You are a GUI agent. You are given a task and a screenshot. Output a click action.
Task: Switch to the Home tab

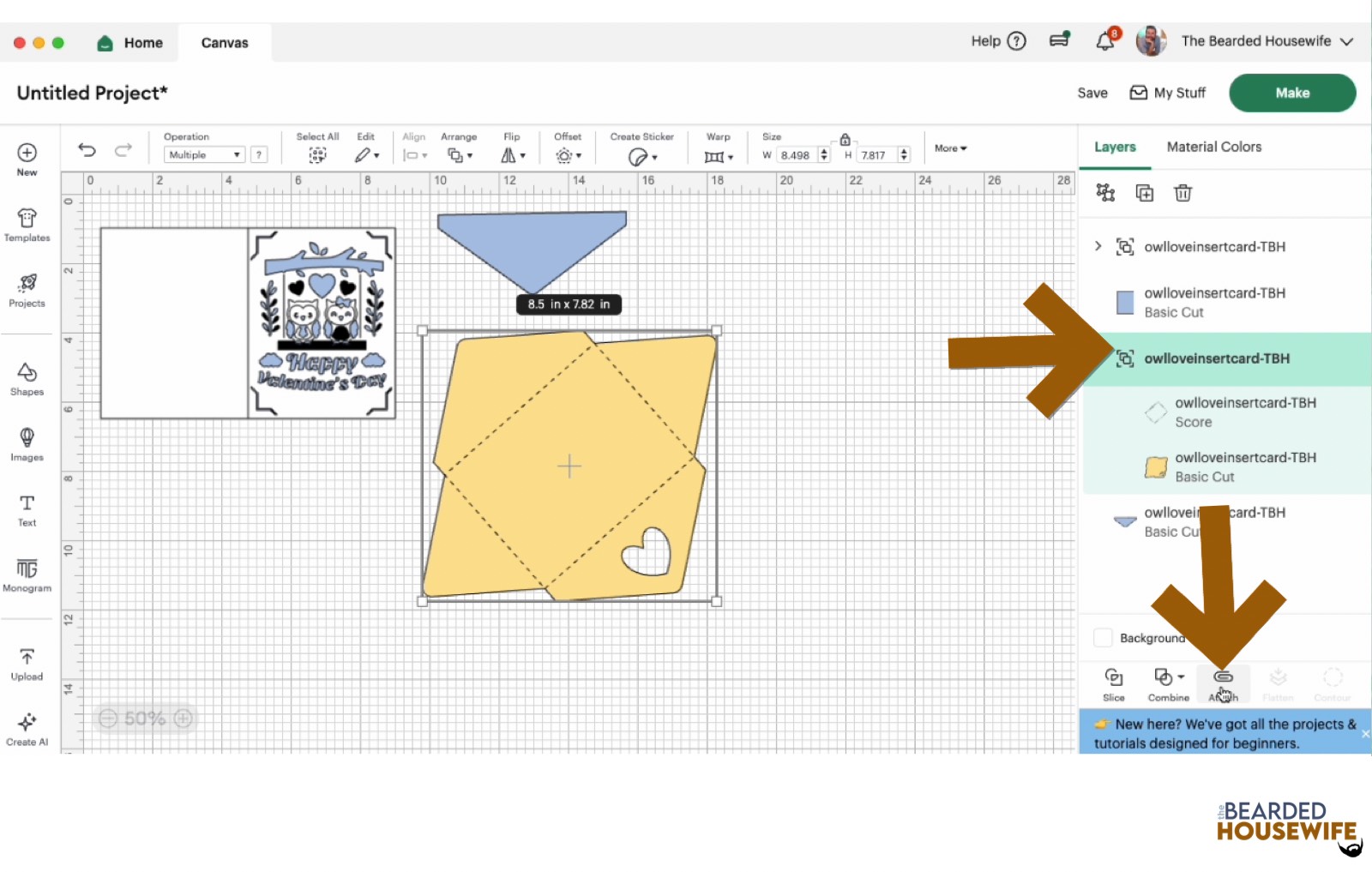(130, 43)
